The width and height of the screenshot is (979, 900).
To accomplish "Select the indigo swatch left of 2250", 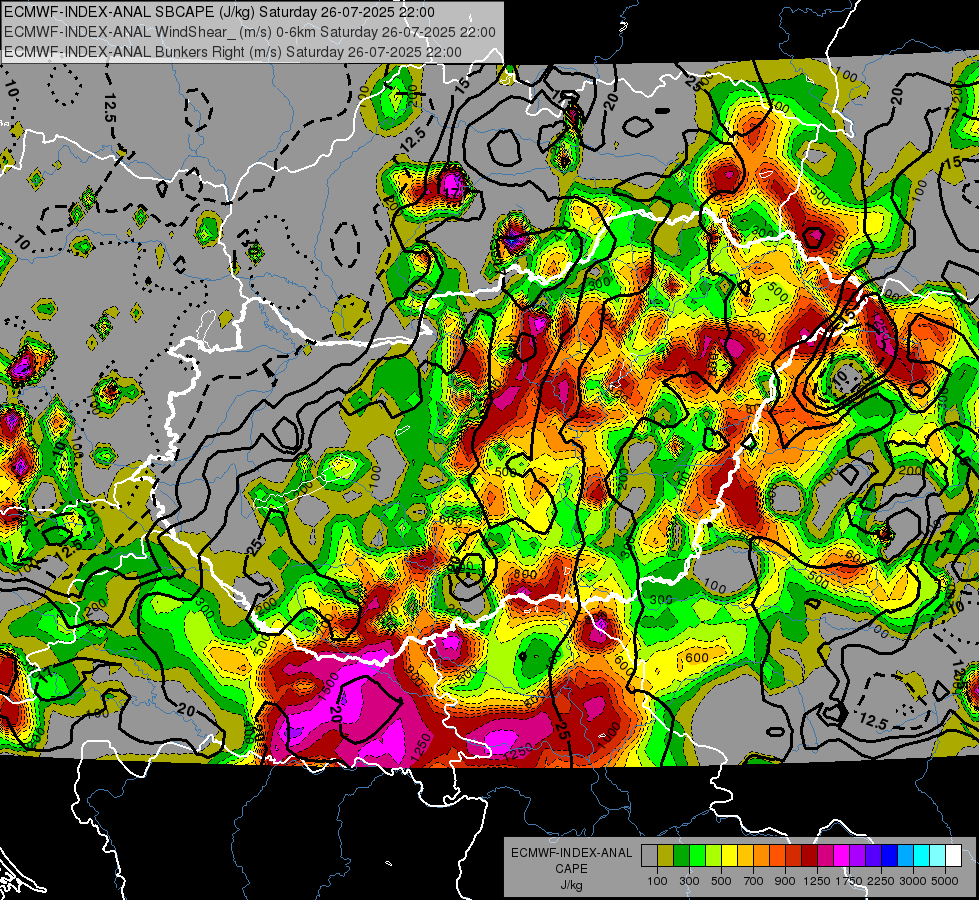I will point(873,855).
